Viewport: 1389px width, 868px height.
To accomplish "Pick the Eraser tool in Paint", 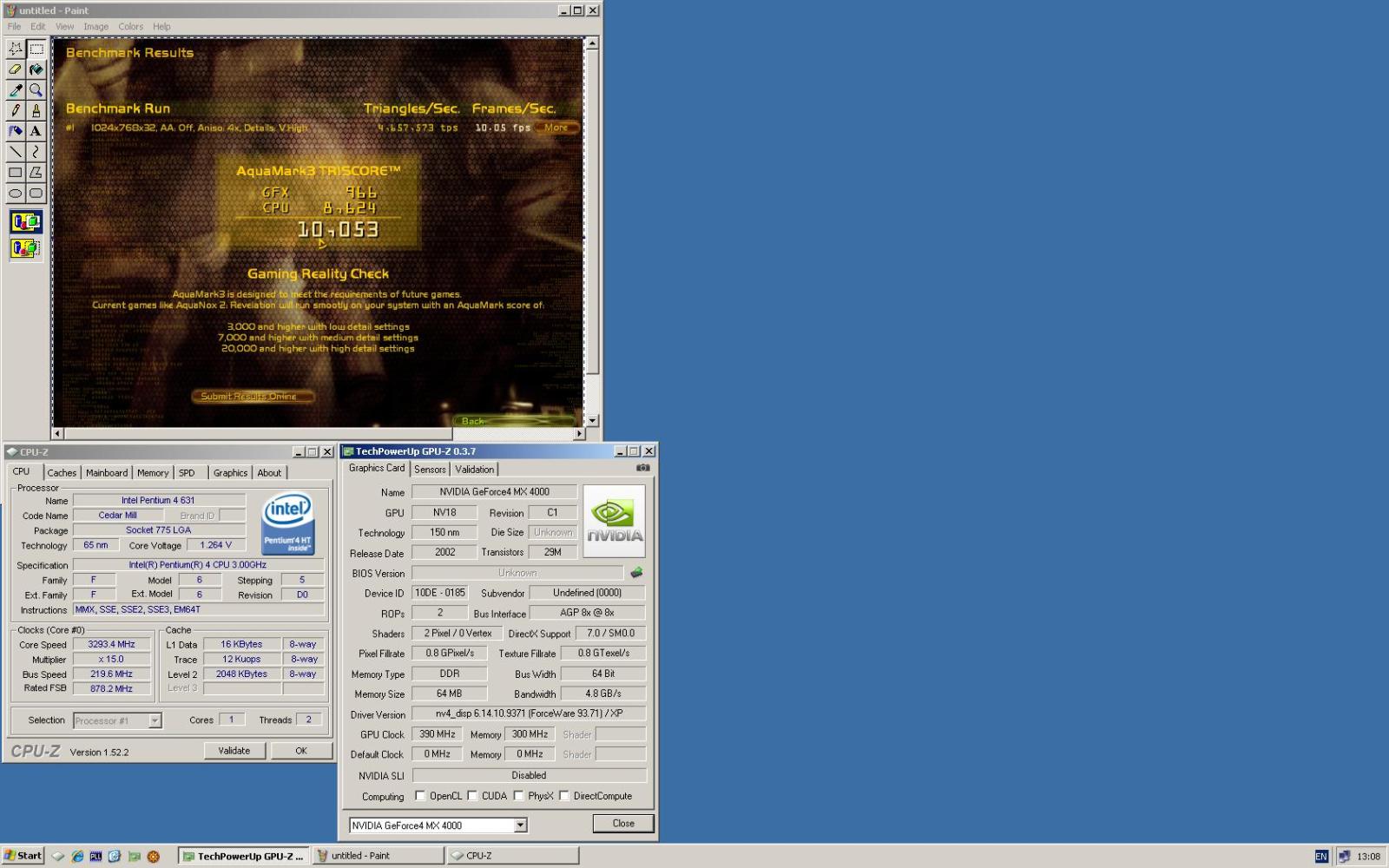I will pyautogui.click(x=15, y=69).
